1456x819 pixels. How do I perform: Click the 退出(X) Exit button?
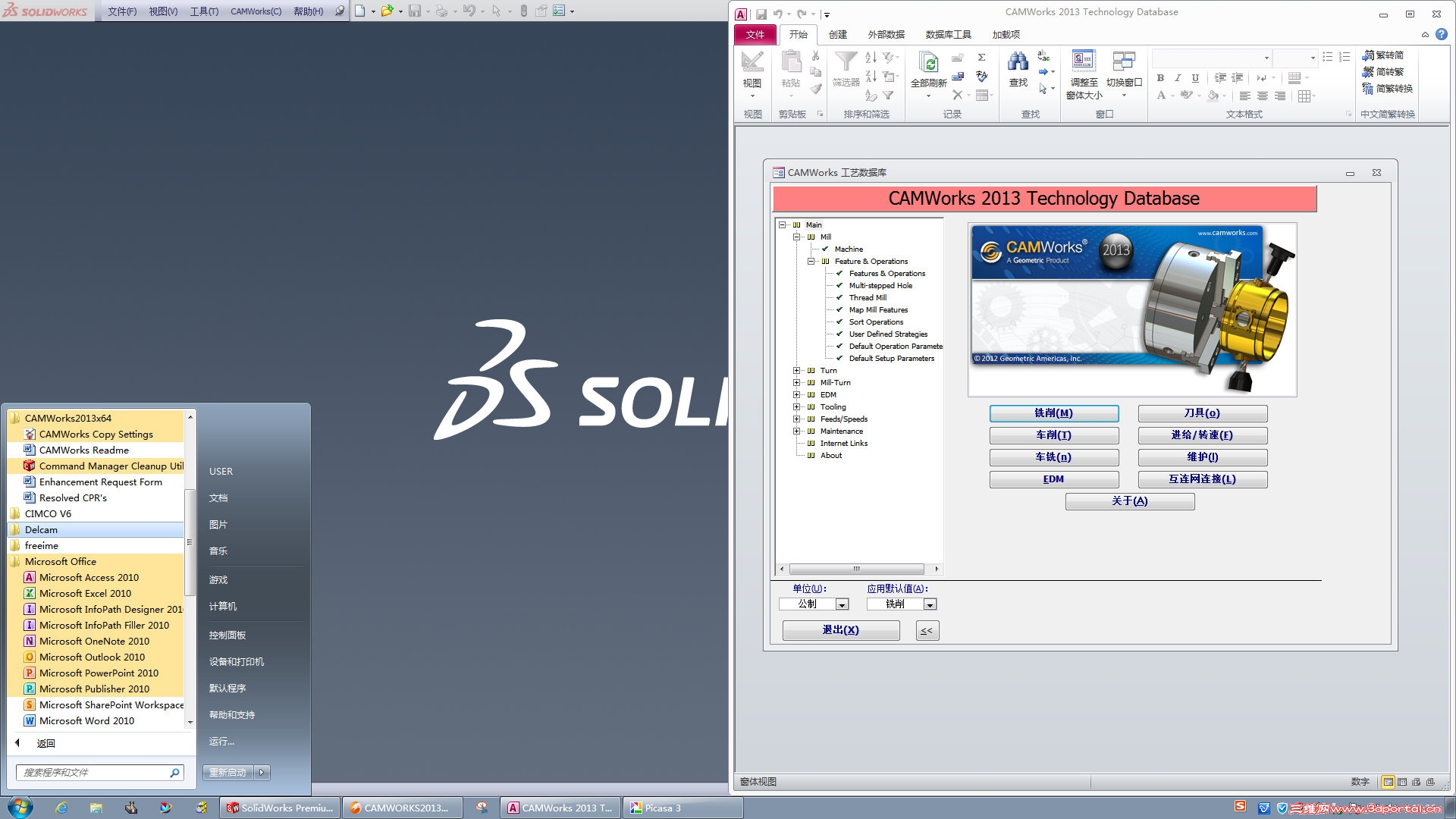tap(840, 630)
